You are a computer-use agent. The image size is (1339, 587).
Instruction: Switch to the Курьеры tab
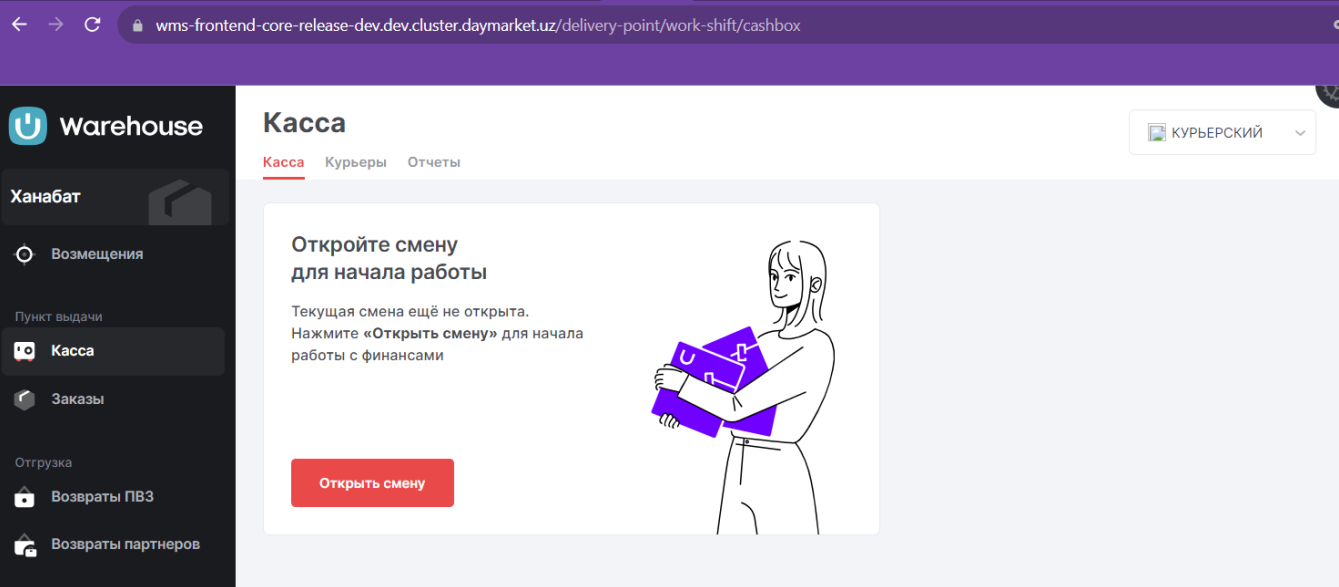pyautogui.click(x=356, y=162)
